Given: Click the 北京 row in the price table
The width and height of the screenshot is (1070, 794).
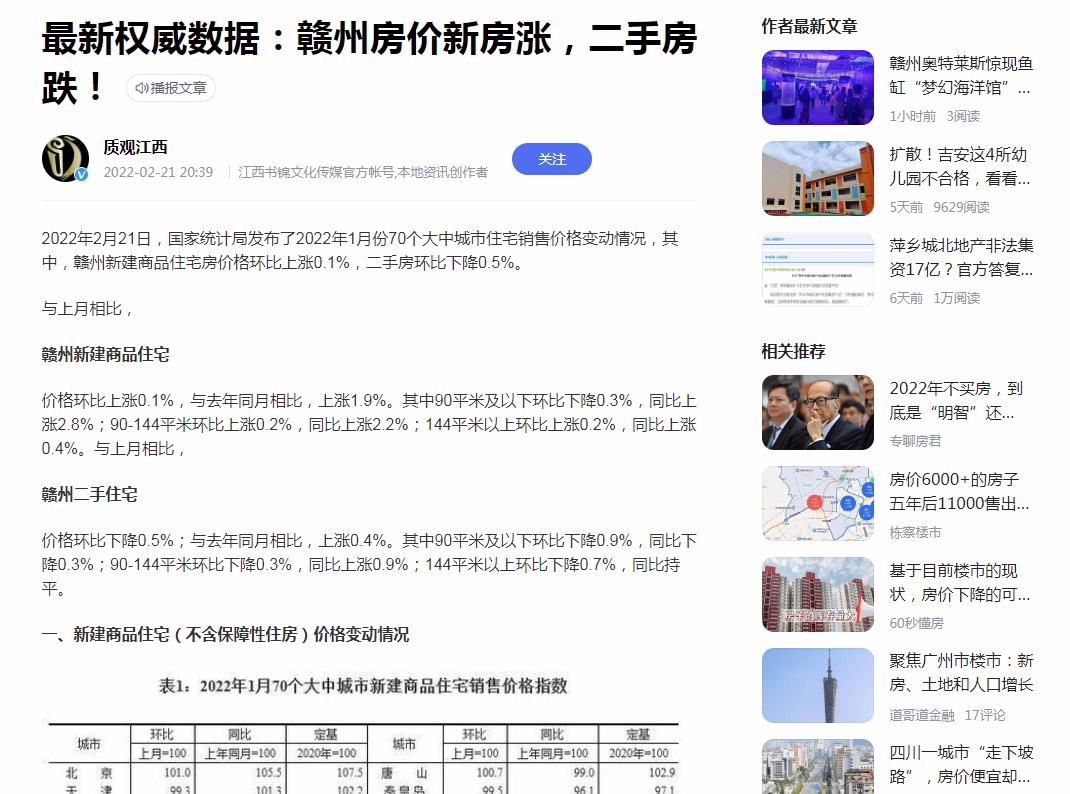Looking at the screenshot, I should coord(208,773).
